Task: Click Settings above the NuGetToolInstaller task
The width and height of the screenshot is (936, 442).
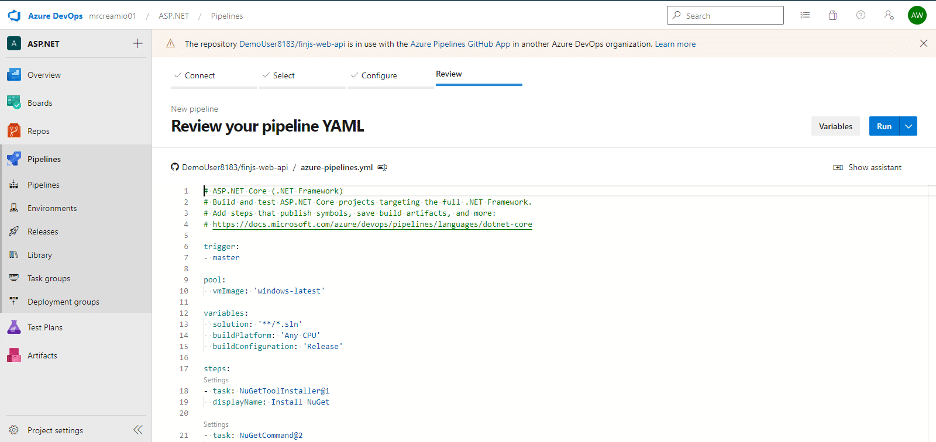Action: tap(215, 380)
